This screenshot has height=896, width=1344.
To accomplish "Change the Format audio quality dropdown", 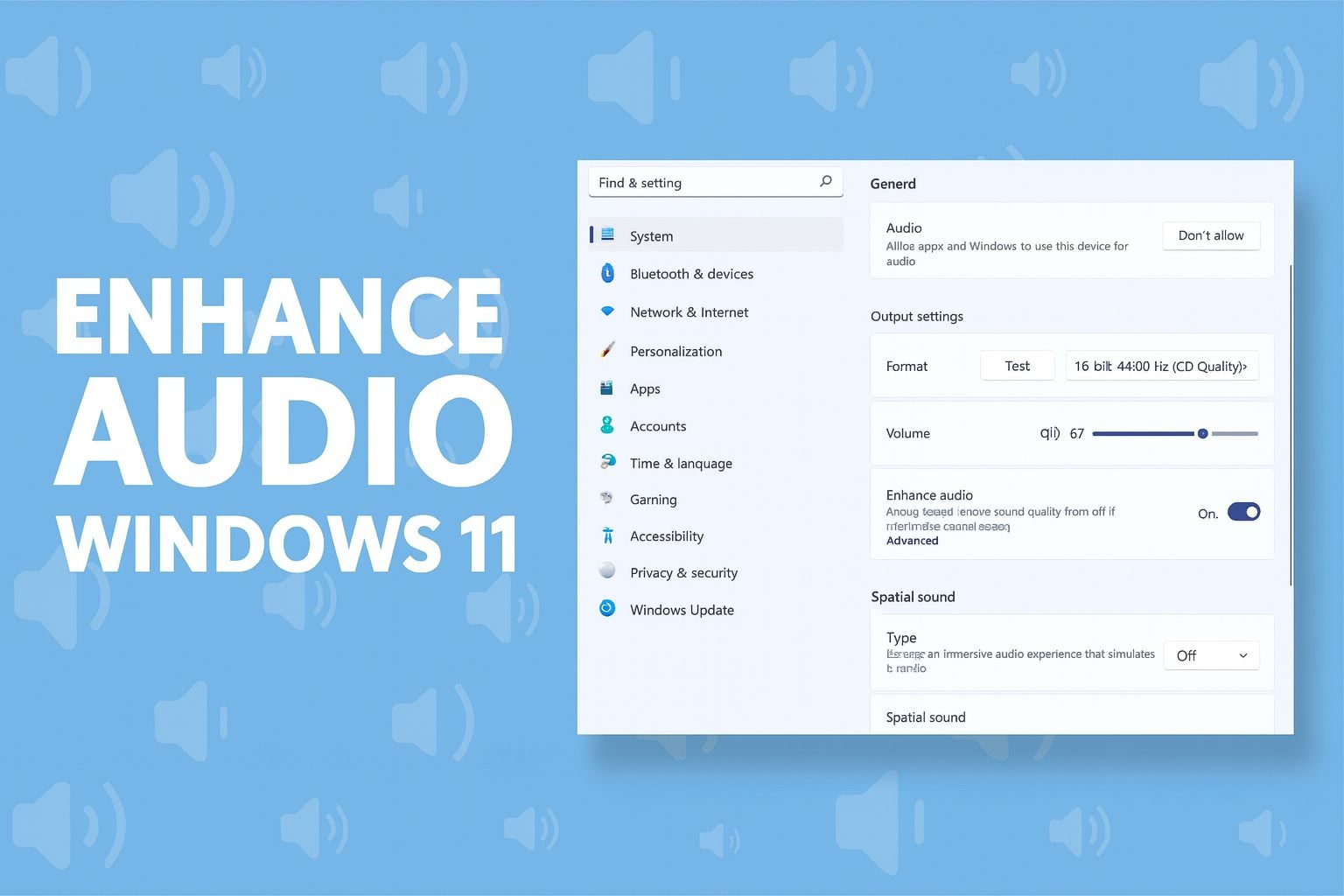I will [x=1162, y=366].
